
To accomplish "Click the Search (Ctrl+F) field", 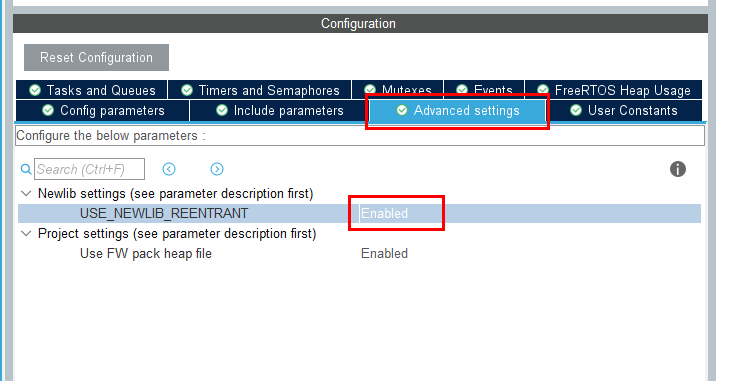I will click(89, 169).
